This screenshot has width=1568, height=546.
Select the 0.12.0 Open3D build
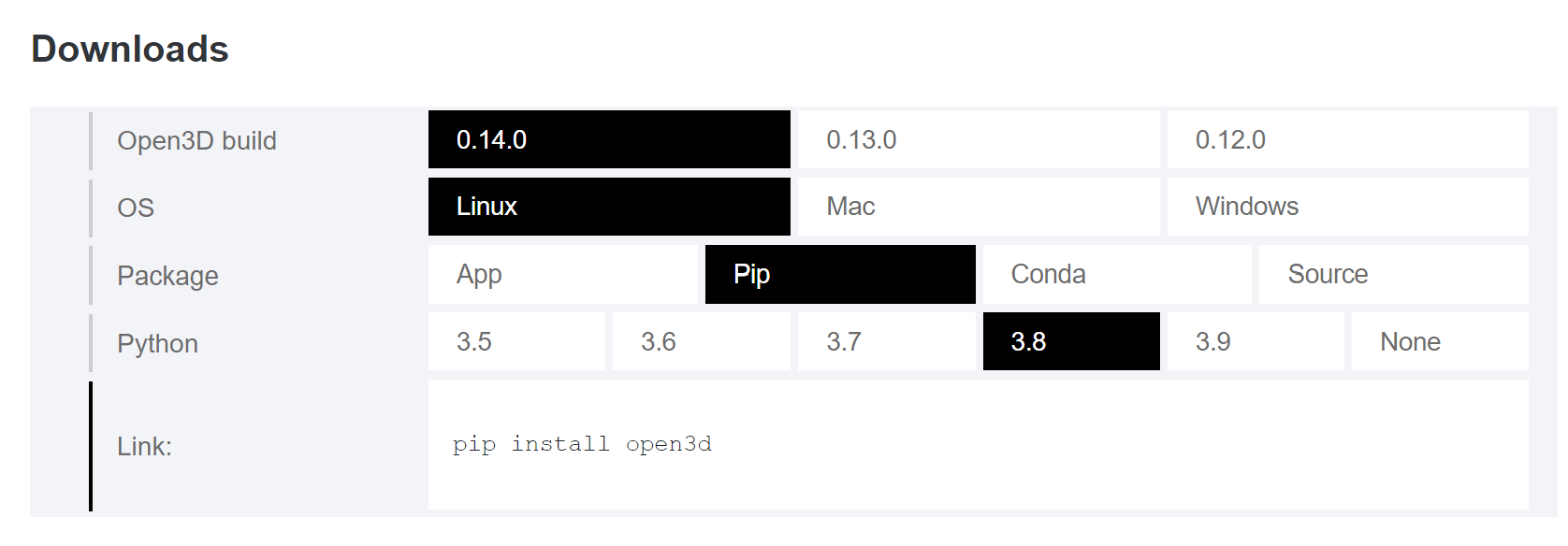1347,139
